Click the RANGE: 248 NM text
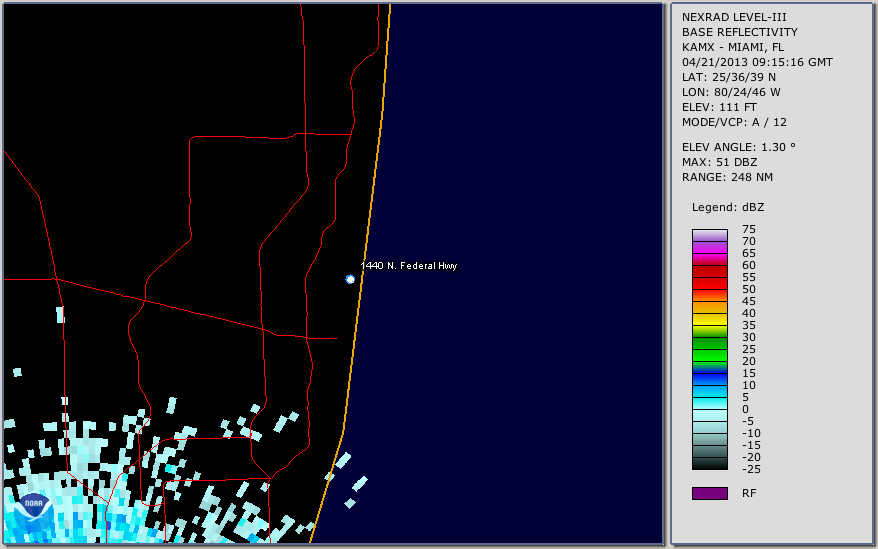The width and height of the screenshot is (878, 549). [727, 178]
